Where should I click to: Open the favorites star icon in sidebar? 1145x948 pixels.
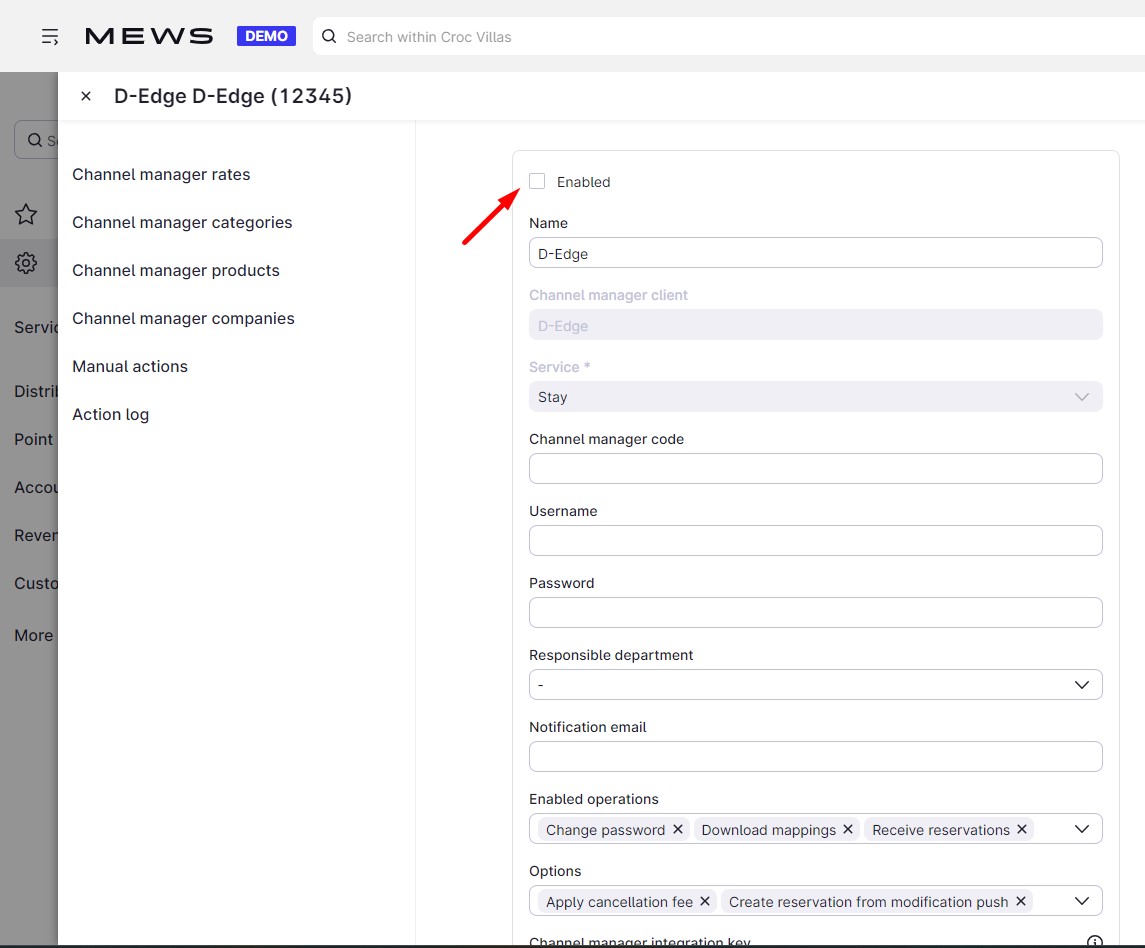(26, 214)
